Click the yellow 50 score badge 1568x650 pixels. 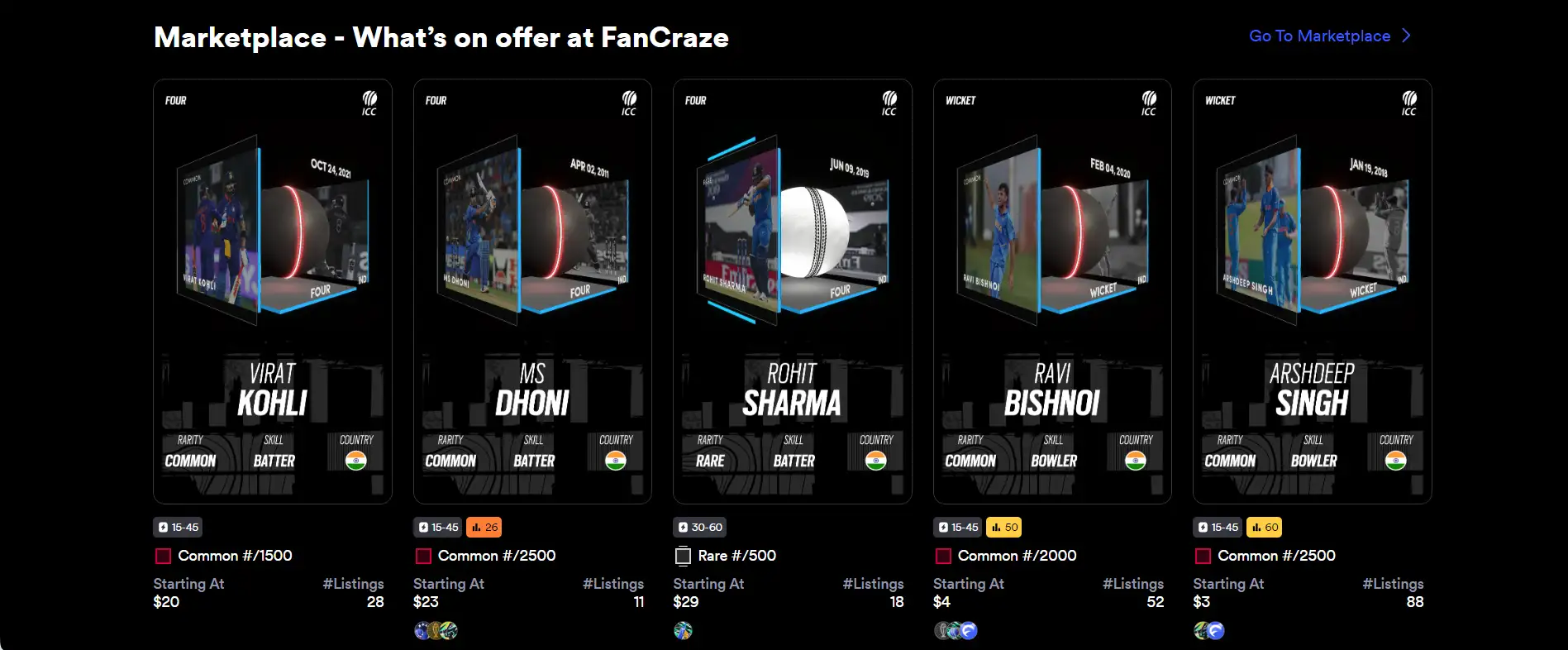[x=1004, y=527]
